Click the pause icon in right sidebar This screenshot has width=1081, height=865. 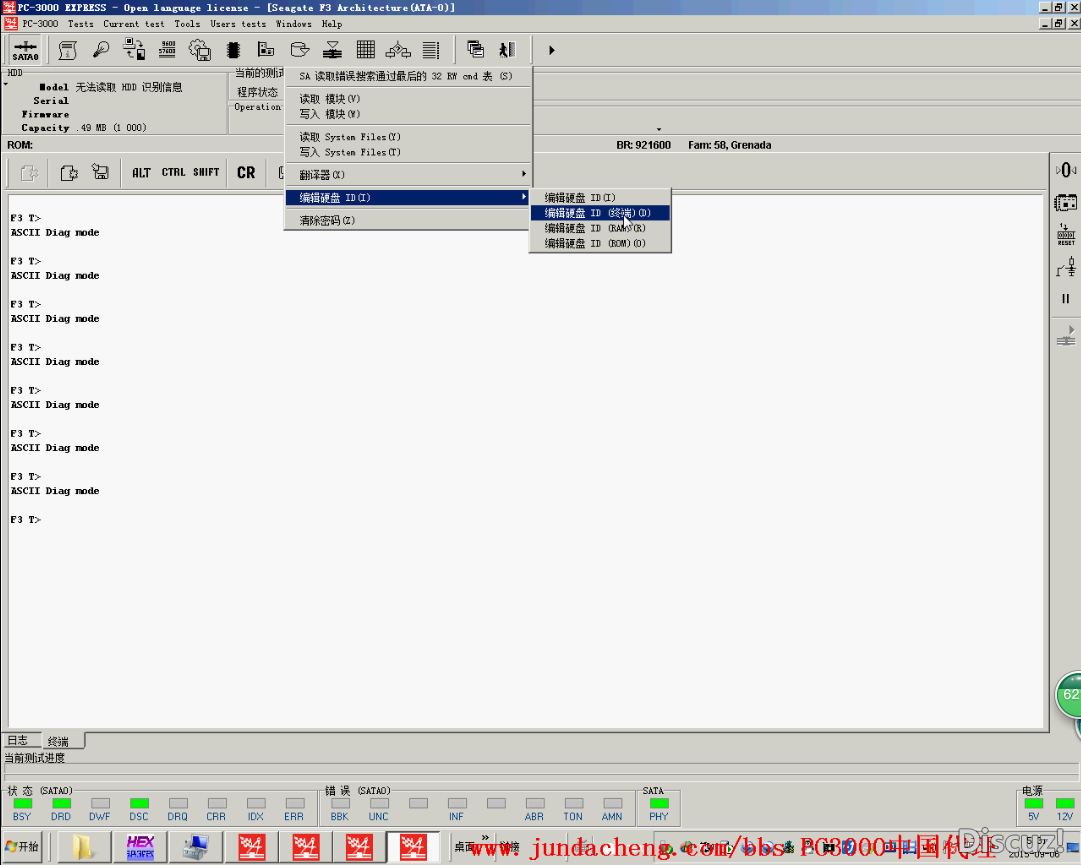pos(1066,299)
